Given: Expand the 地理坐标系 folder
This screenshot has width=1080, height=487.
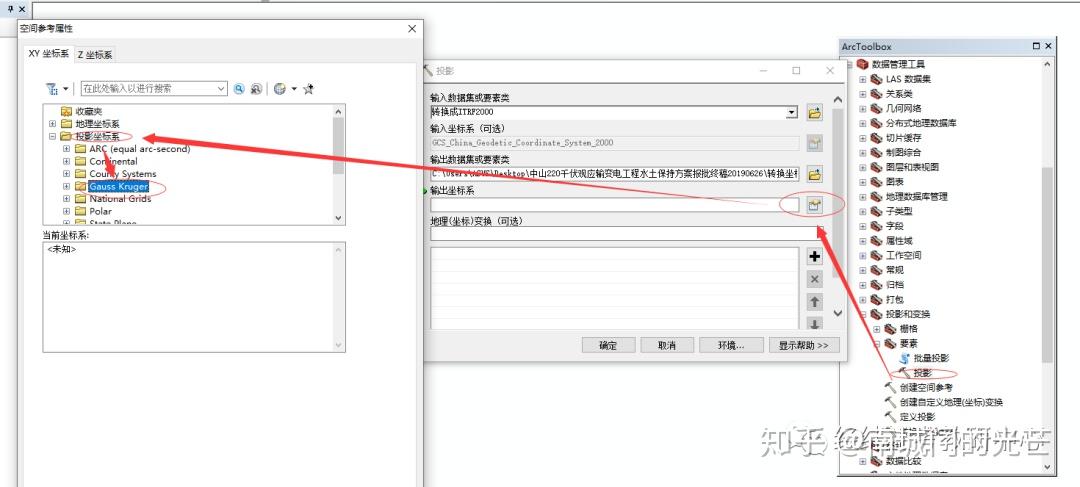Looking at the screenshot, I should pos(53,124).
